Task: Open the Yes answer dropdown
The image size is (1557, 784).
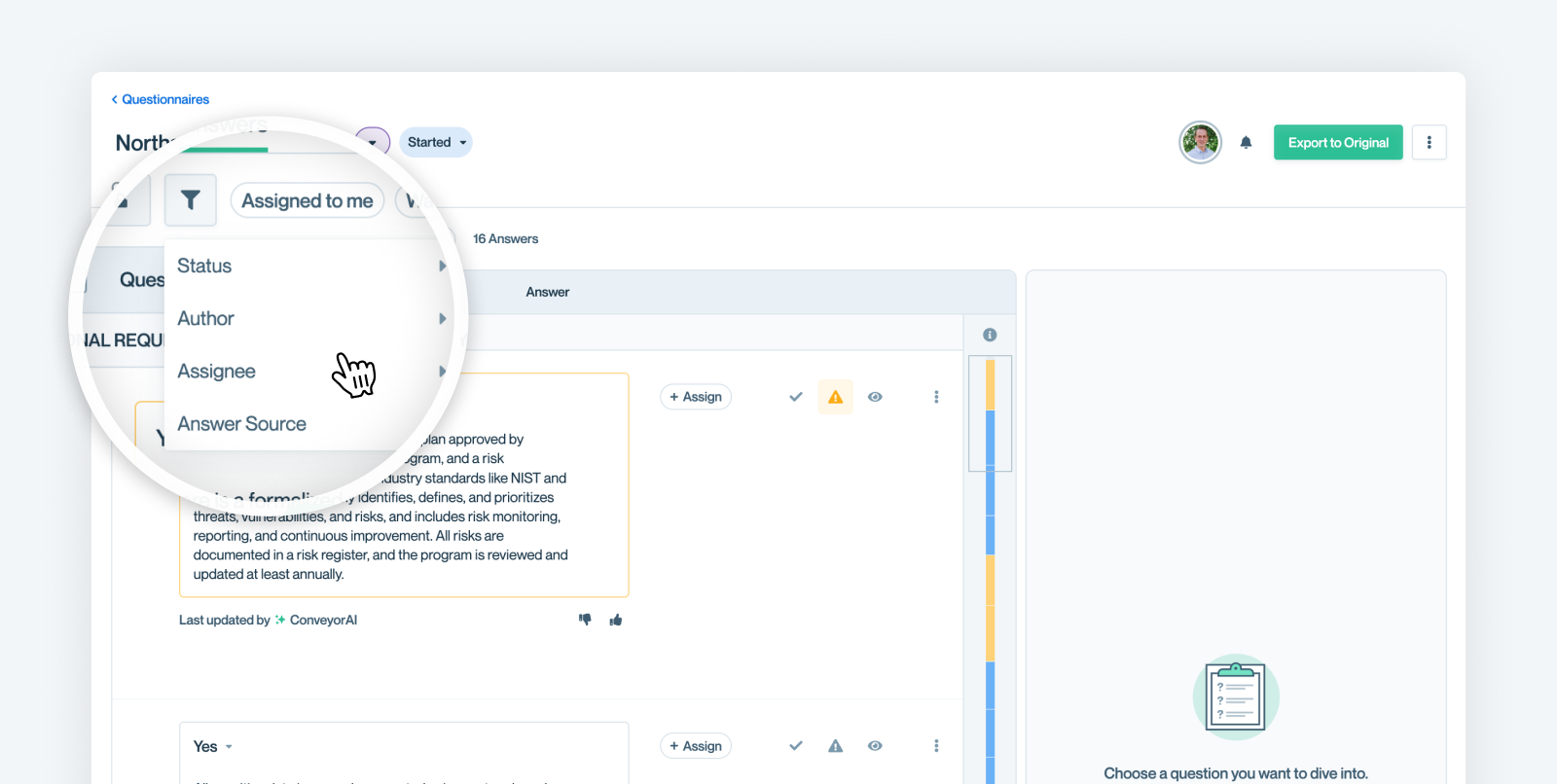Action: (x=213, y=746)
